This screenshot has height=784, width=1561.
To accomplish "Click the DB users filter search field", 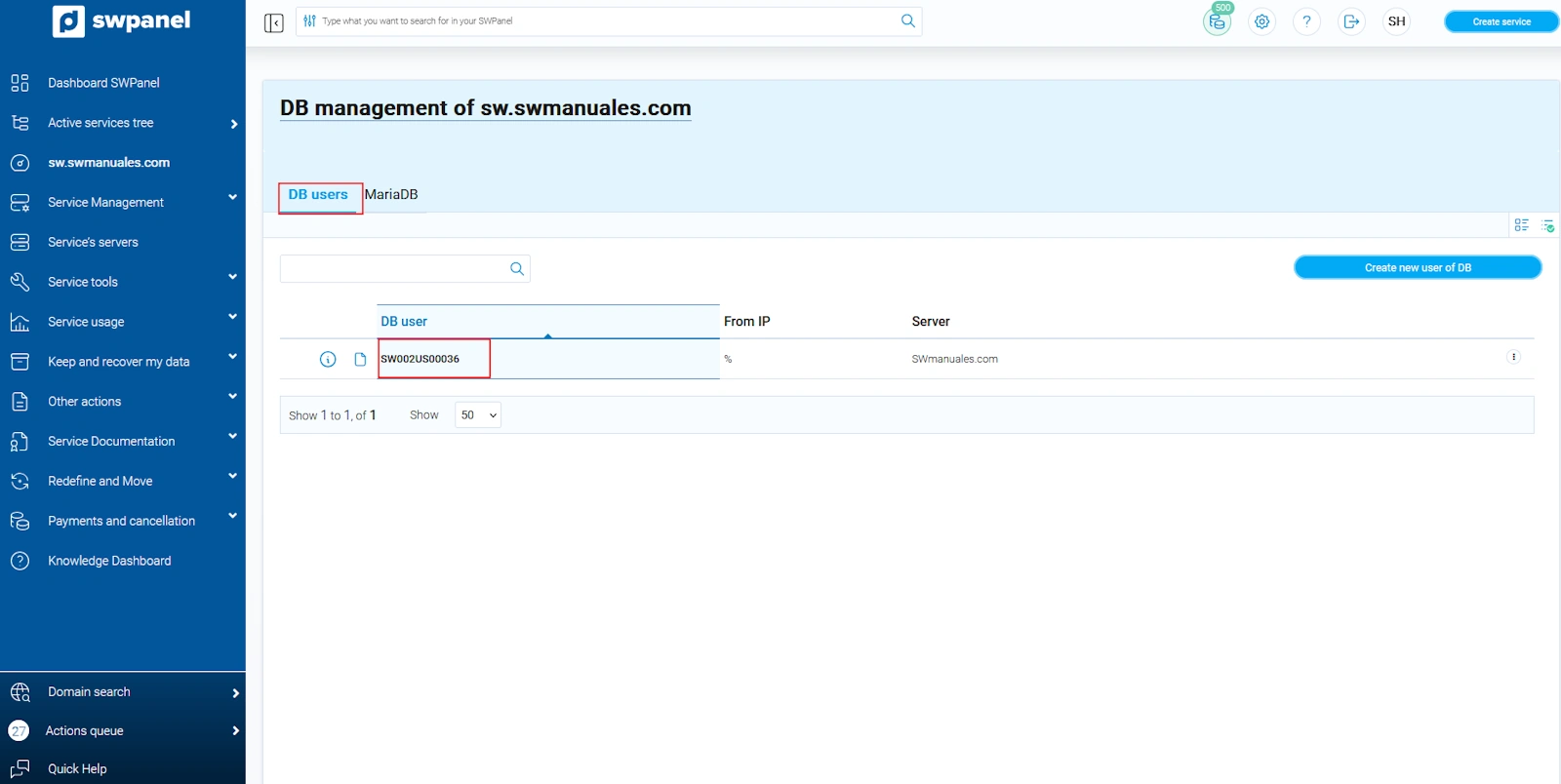I will tap(393, 269).
